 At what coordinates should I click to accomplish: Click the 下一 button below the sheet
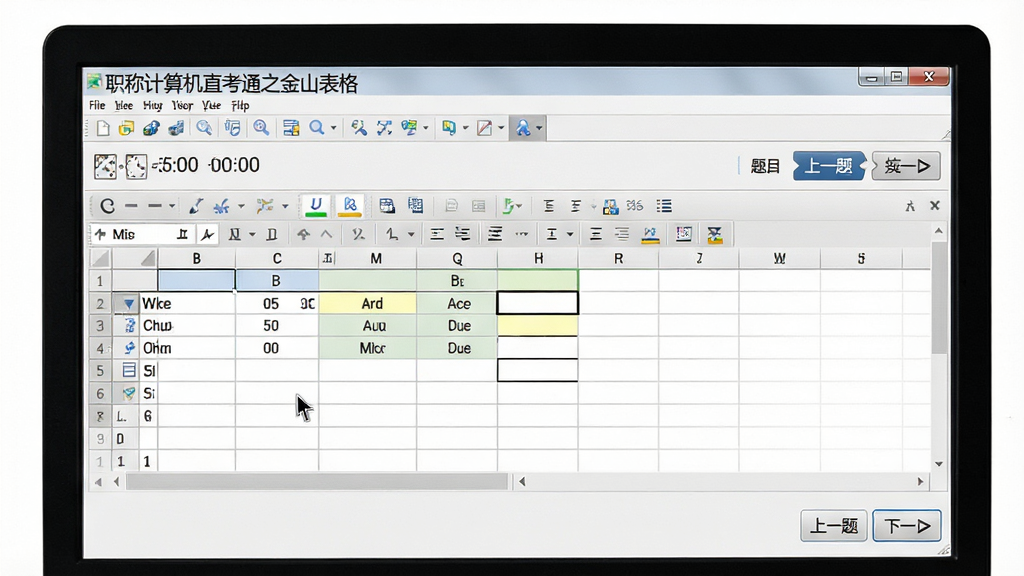[907, 526]
